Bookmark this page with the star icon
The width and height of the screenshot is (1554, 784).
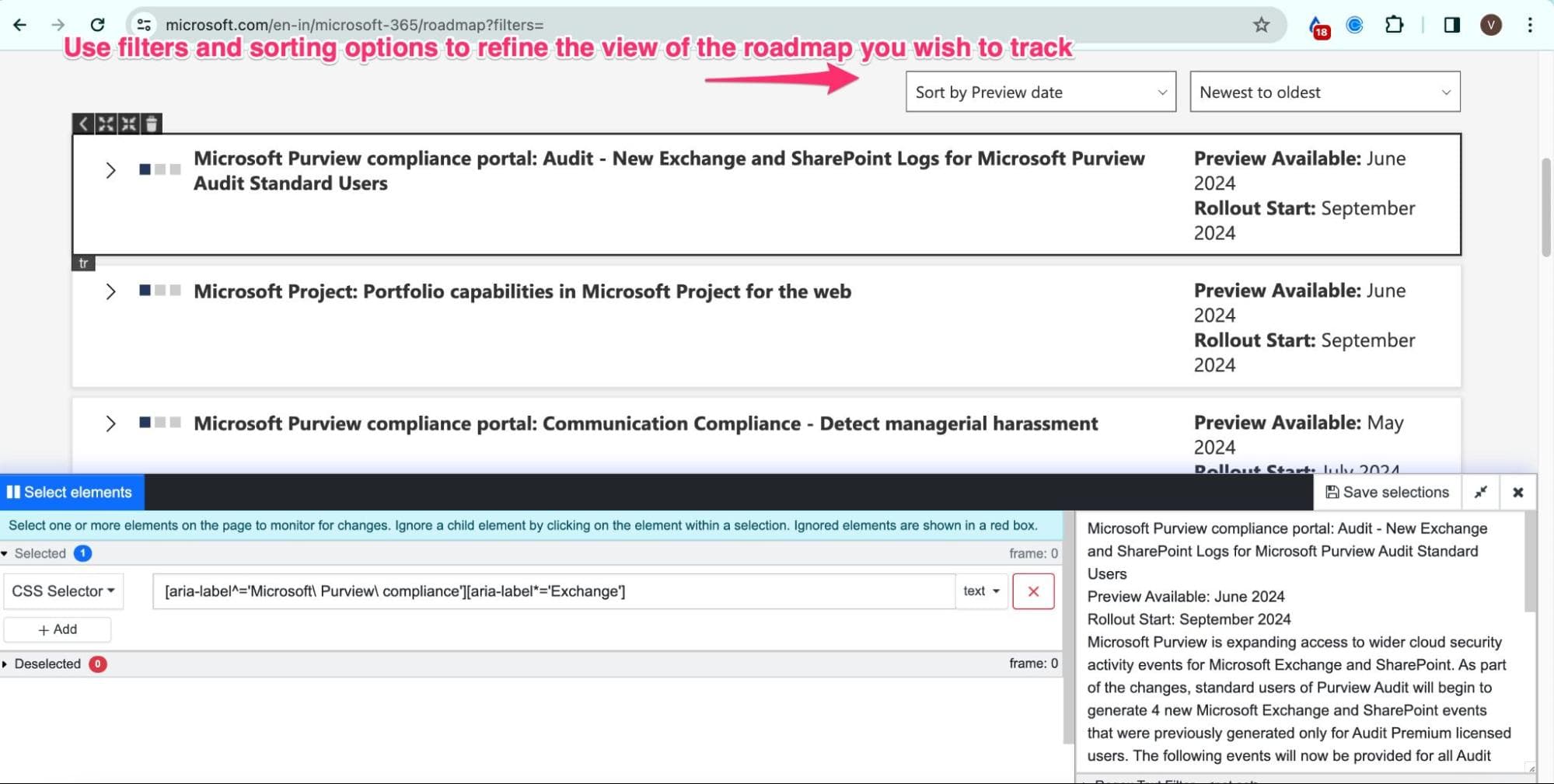pyautogui.click(x=1261, y=25)
